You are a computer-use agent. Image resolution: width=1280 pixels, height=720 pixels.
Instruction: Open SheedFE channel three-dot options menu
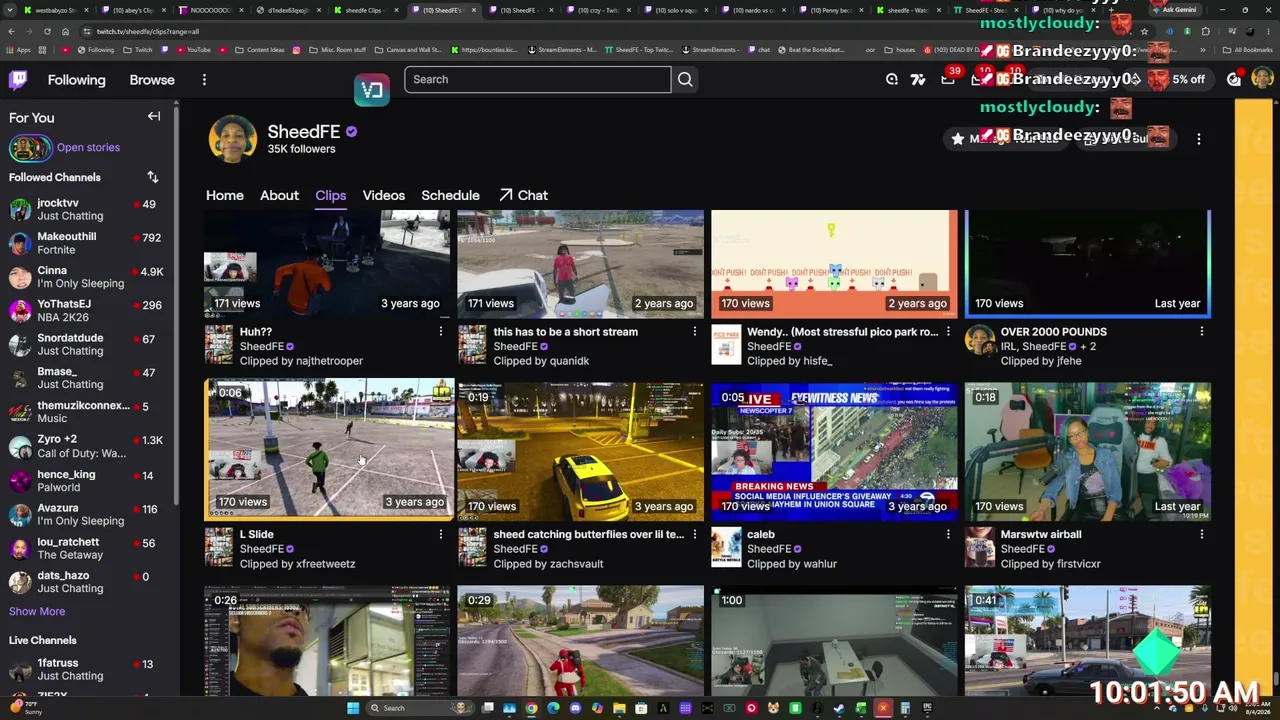tap(1199, 140)
